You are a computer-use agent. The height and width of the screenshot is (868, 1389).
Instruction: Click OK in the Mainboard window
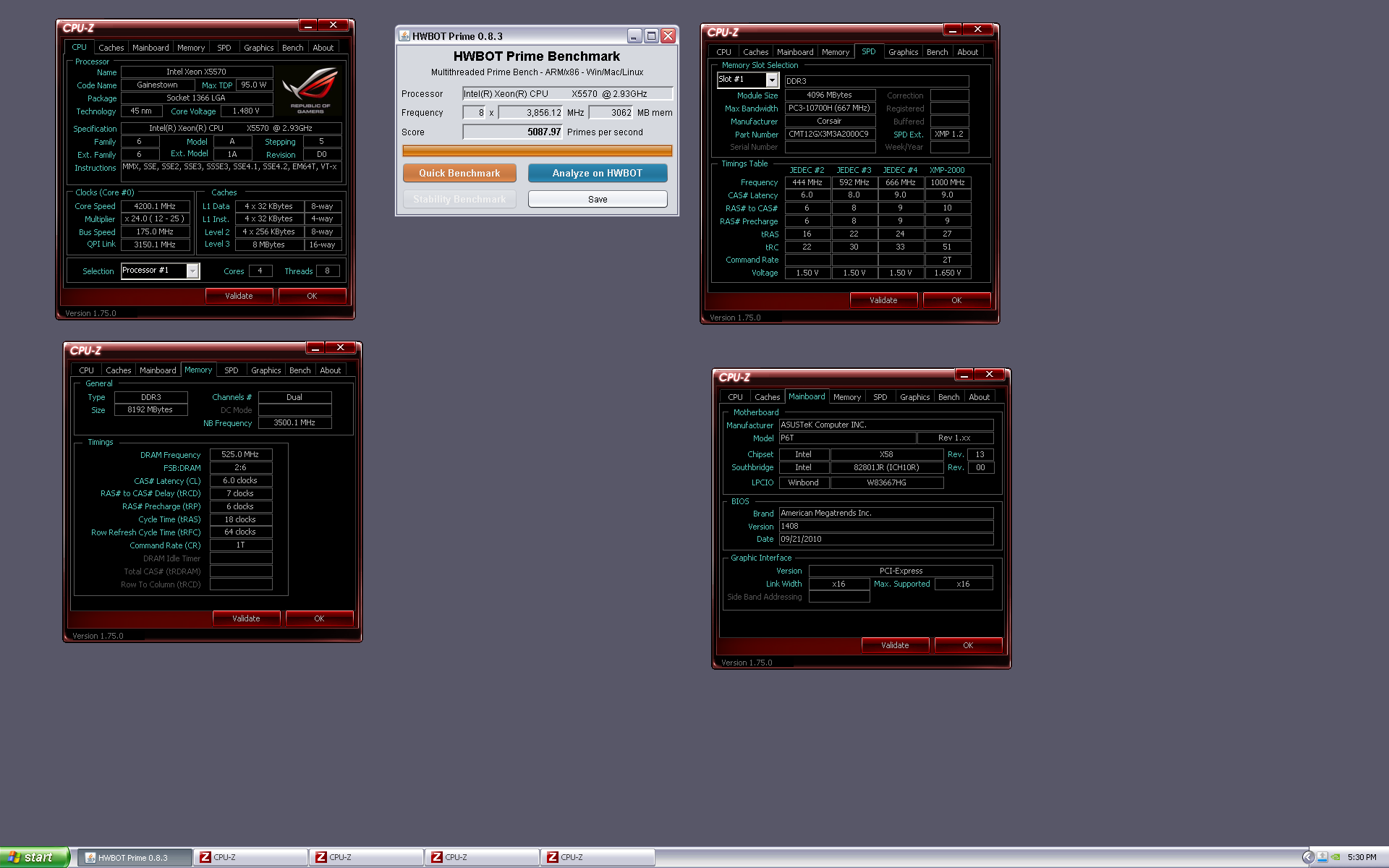click(x=968, y=645)
